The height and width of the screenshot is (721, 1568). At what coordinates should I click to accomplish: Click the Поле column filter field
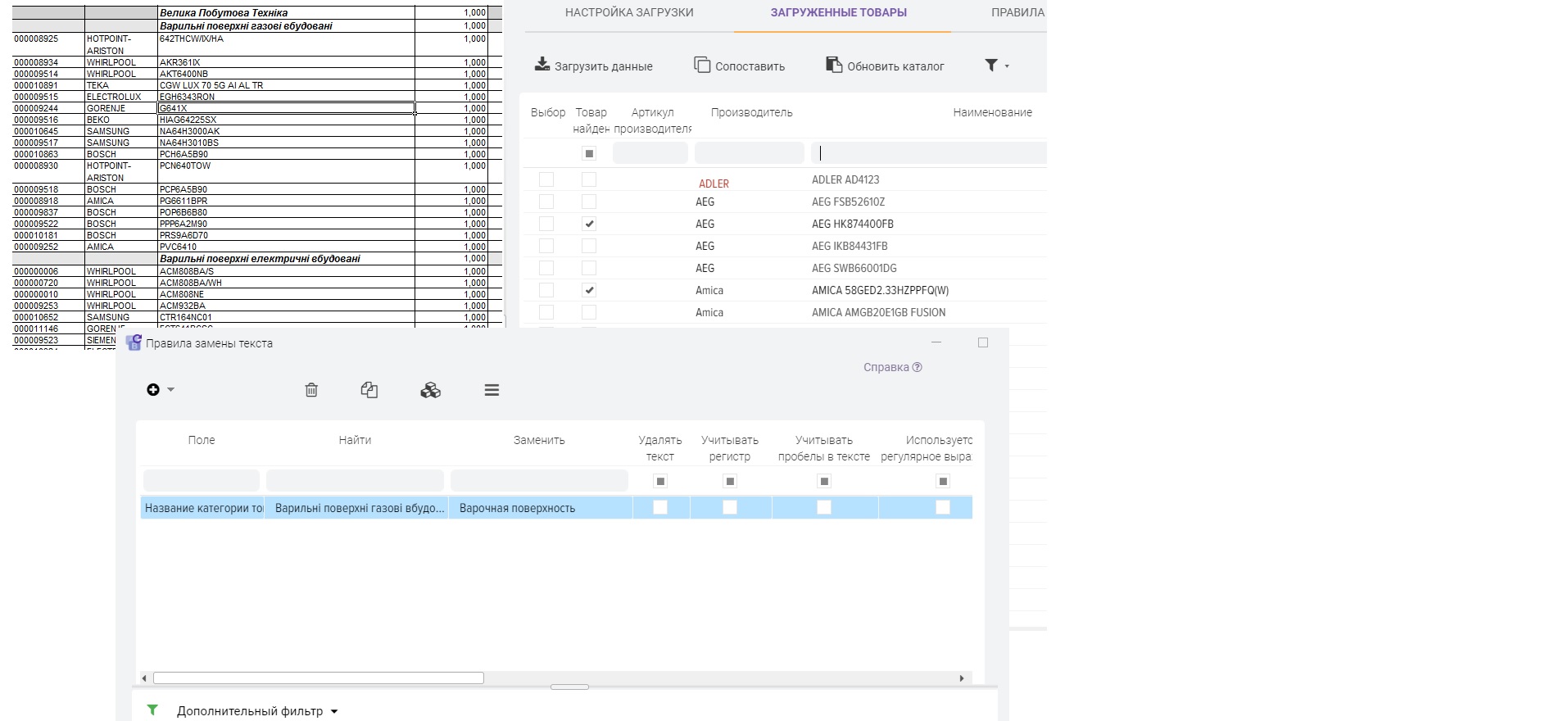click(202, 481)
